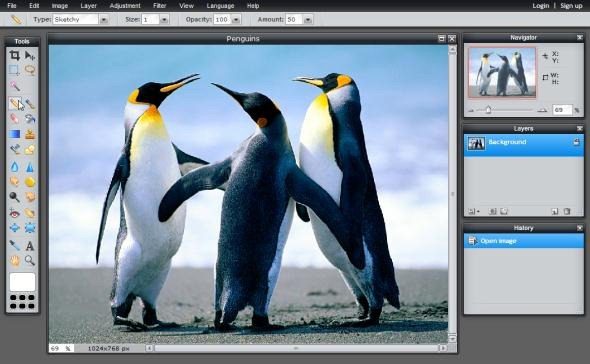Select the Red Eye Reduction tool
The image size is (590, 364).
tap(14, 213)
